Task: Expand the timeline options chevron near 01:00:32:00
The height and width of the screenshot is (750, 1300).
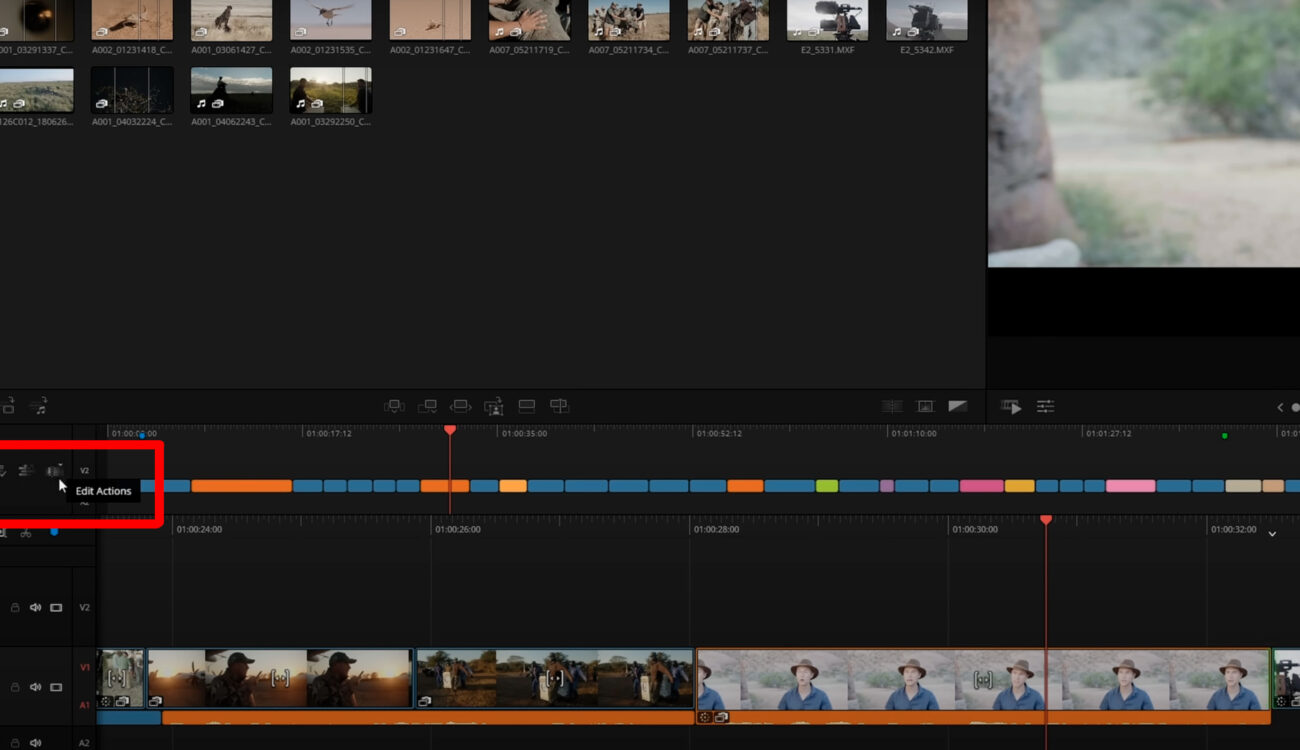Action: click(x=1272, y=534)
